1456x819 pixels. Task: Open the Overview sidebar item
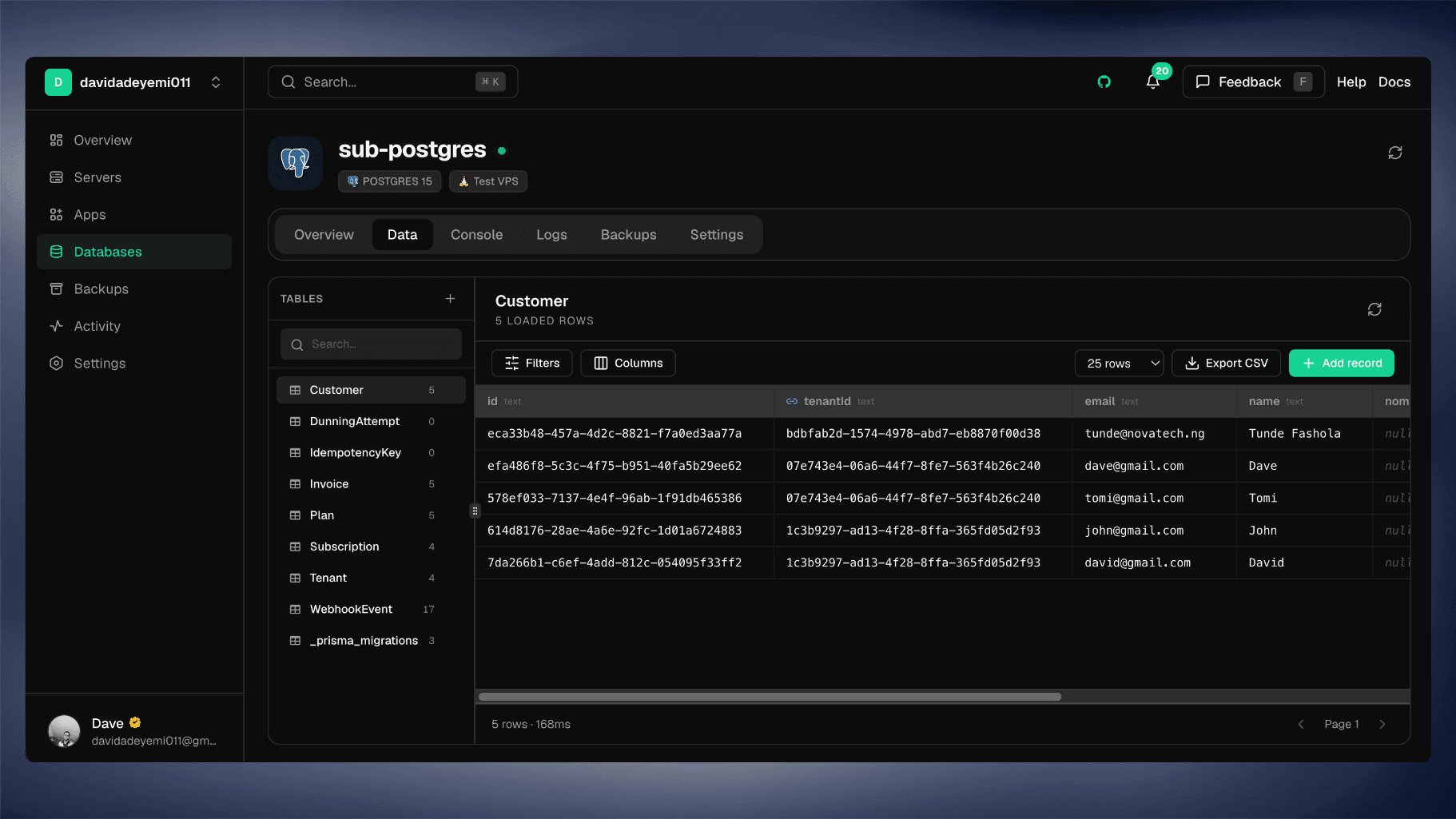[134, 140]
